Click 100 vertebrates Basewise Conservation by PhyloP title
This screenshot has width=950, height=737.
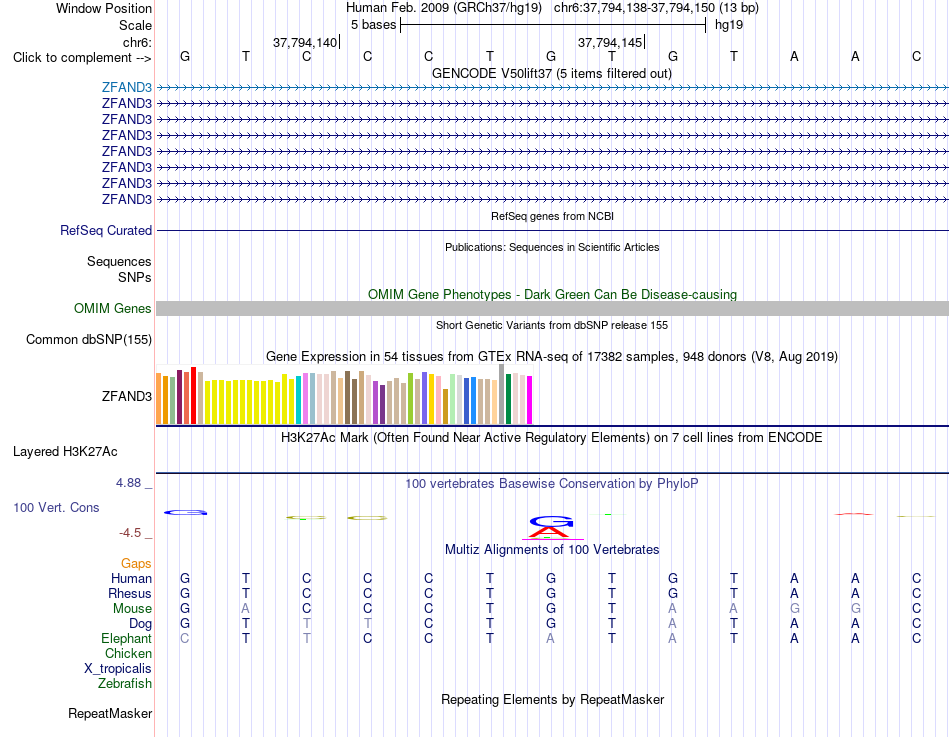point(552,484)
